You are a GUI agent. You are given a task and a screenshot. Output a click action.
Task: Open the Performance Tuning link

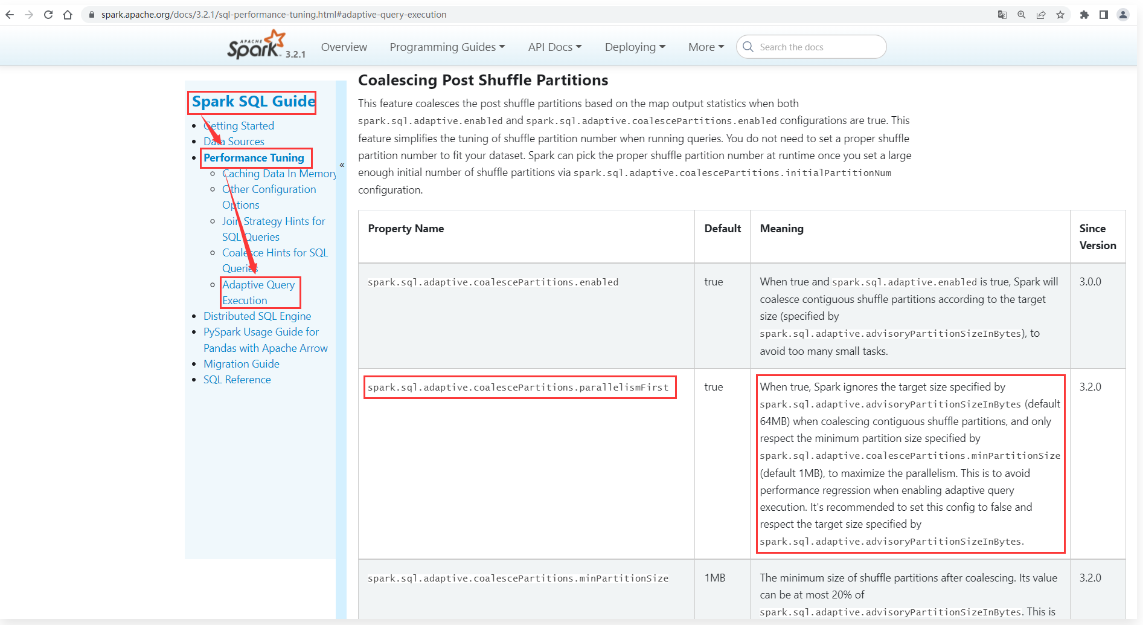pos(254,158)
